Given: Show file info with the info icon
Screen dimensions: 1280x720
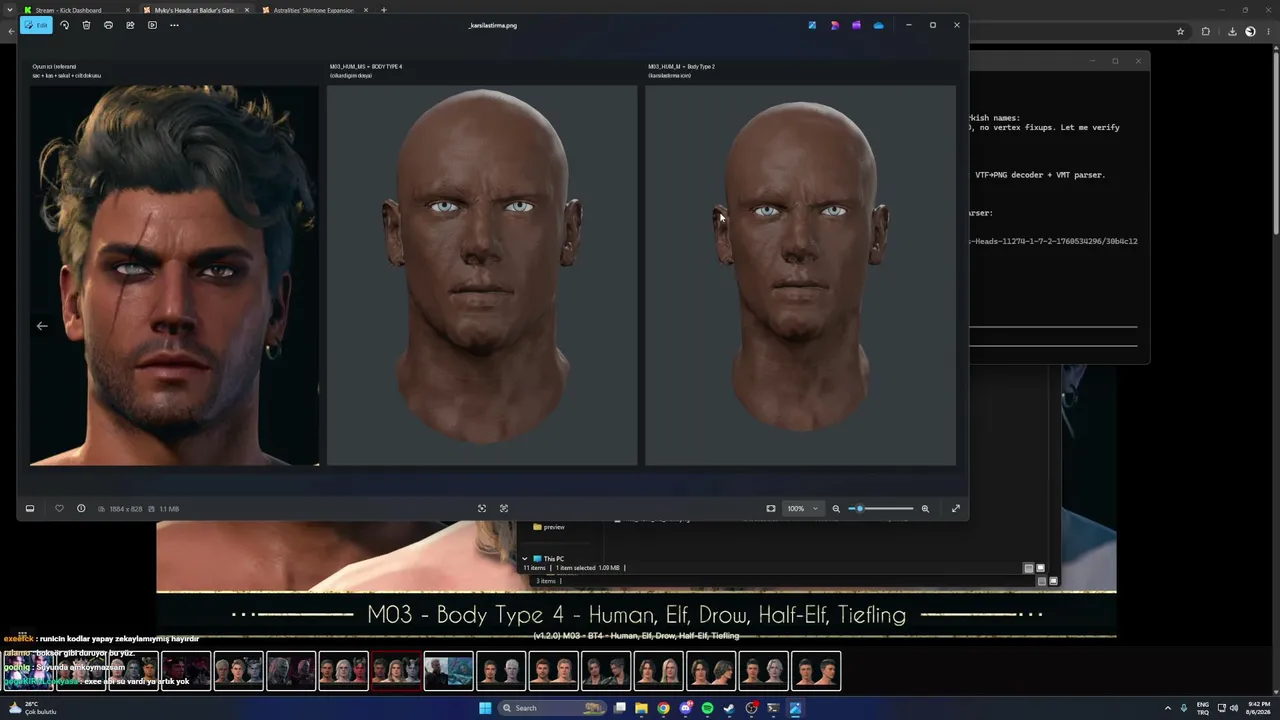Looking at the screenshot, I should pyautogui.click(x=81, y=509).
